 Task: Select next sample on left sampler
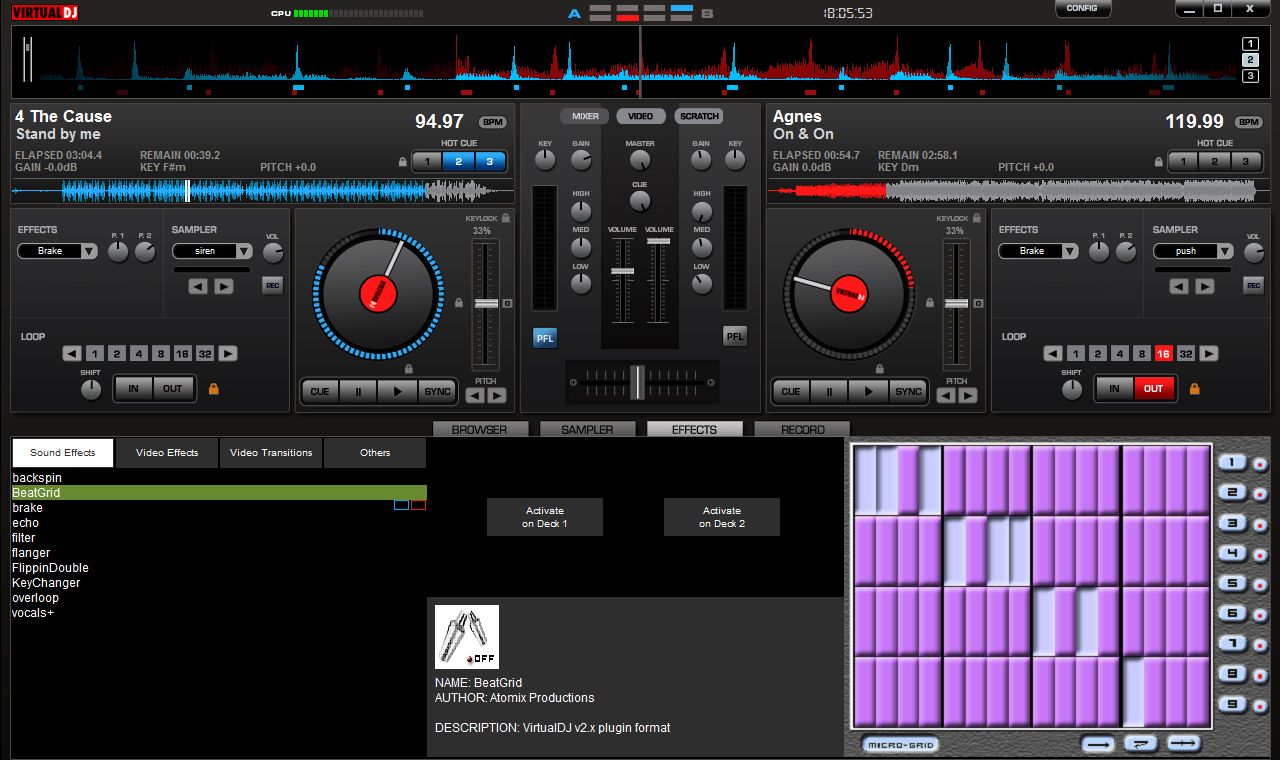pyautogui.click(x=224, y=286)
